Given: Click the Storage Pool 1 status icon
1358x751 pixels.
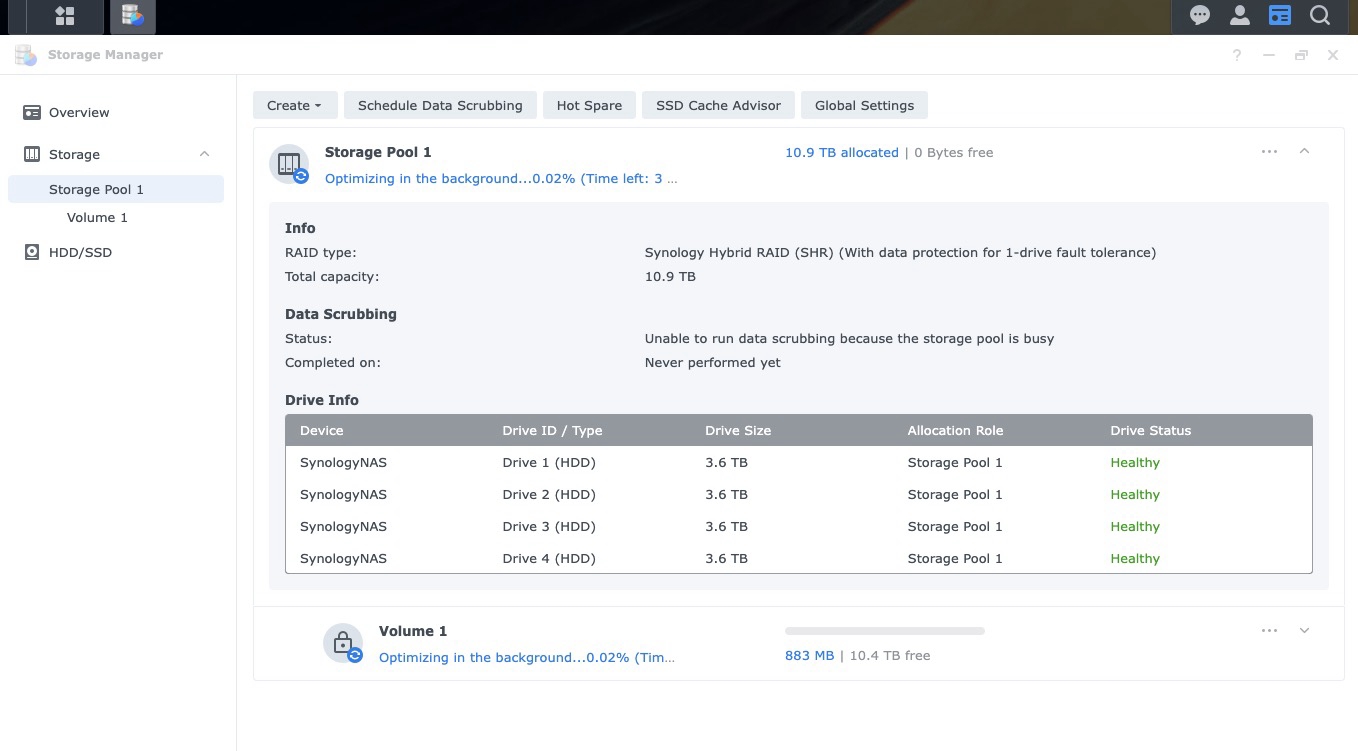Looking at the screenshot, I should (289, 164).
